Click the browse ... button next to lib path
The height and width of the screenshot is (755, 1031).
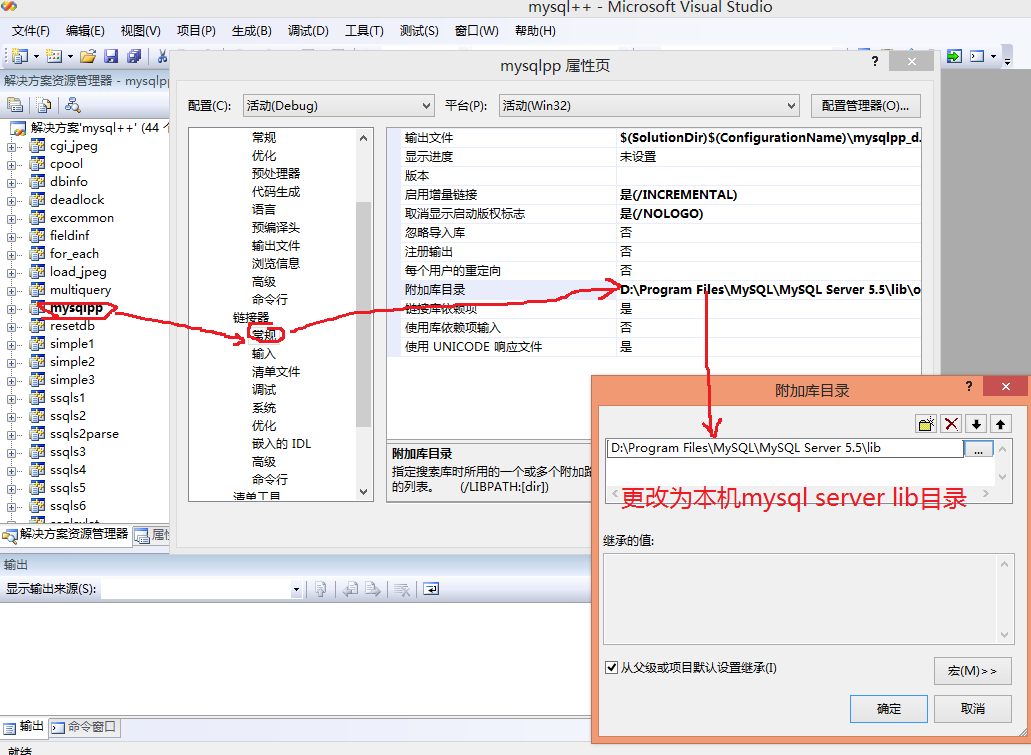point(979,449)
